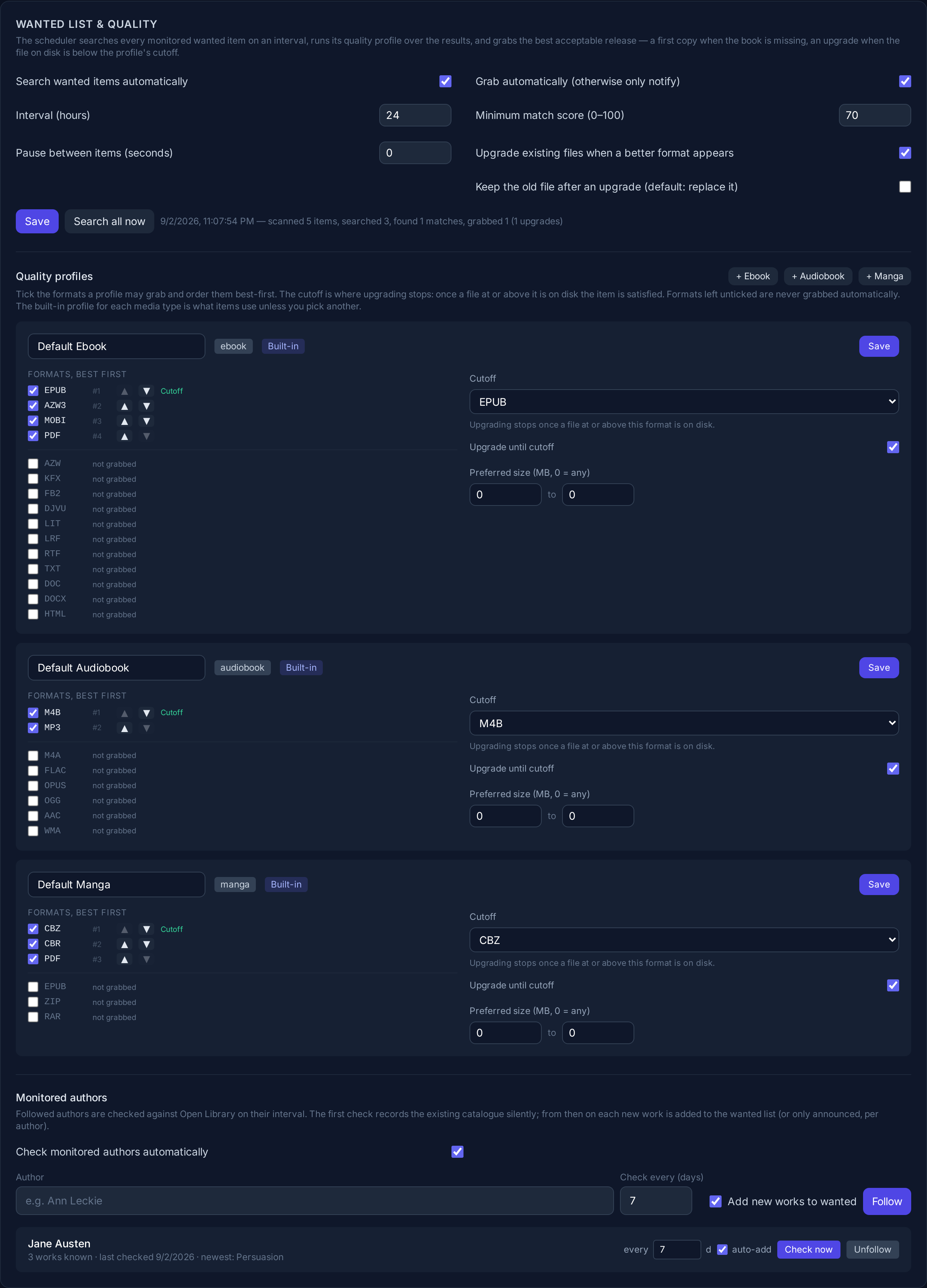Click Search all now button
The height and width of the screenshot is (1288, 927).
(109, 221)
